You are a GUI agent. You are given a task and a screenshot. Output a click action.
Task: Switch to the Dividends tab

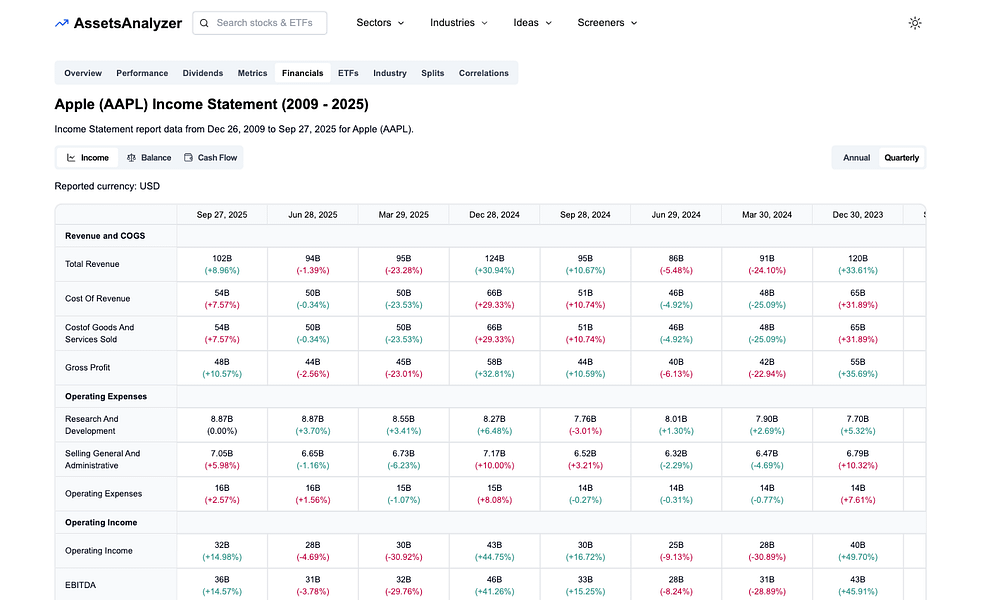(203, 72)
